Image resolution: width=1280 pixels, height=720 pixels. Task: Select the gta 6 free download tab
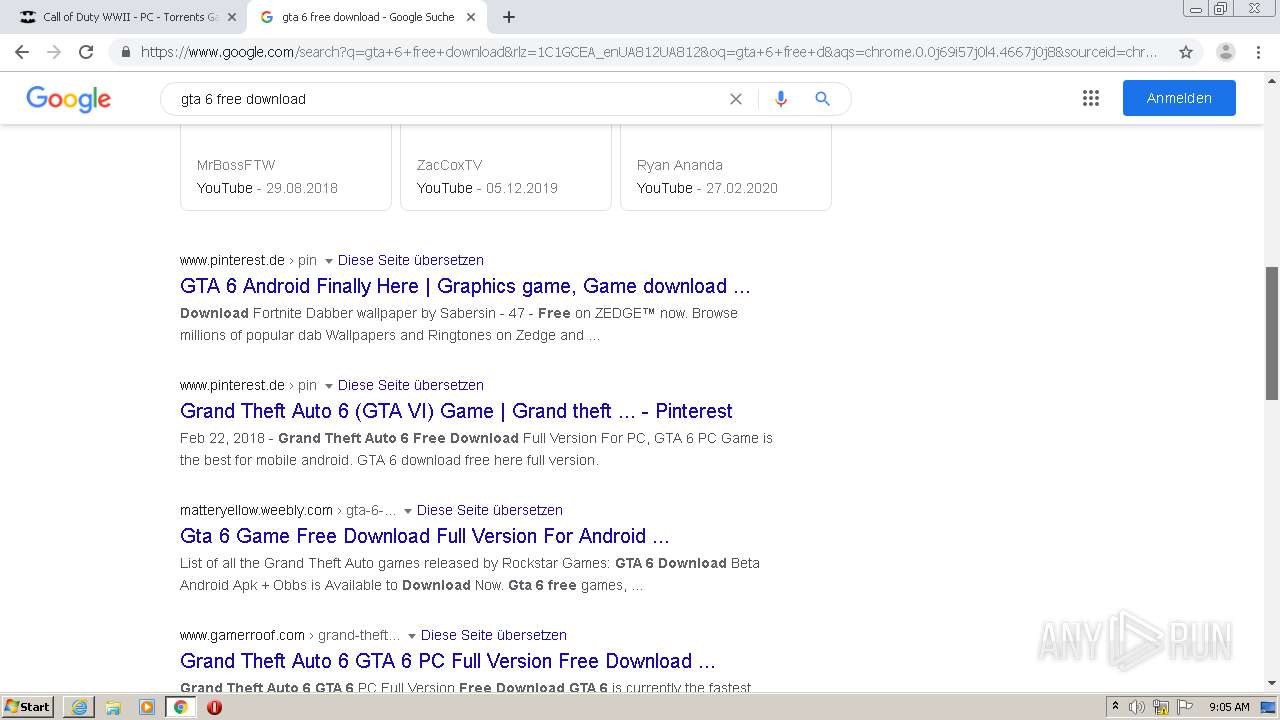tap(367, 17)
